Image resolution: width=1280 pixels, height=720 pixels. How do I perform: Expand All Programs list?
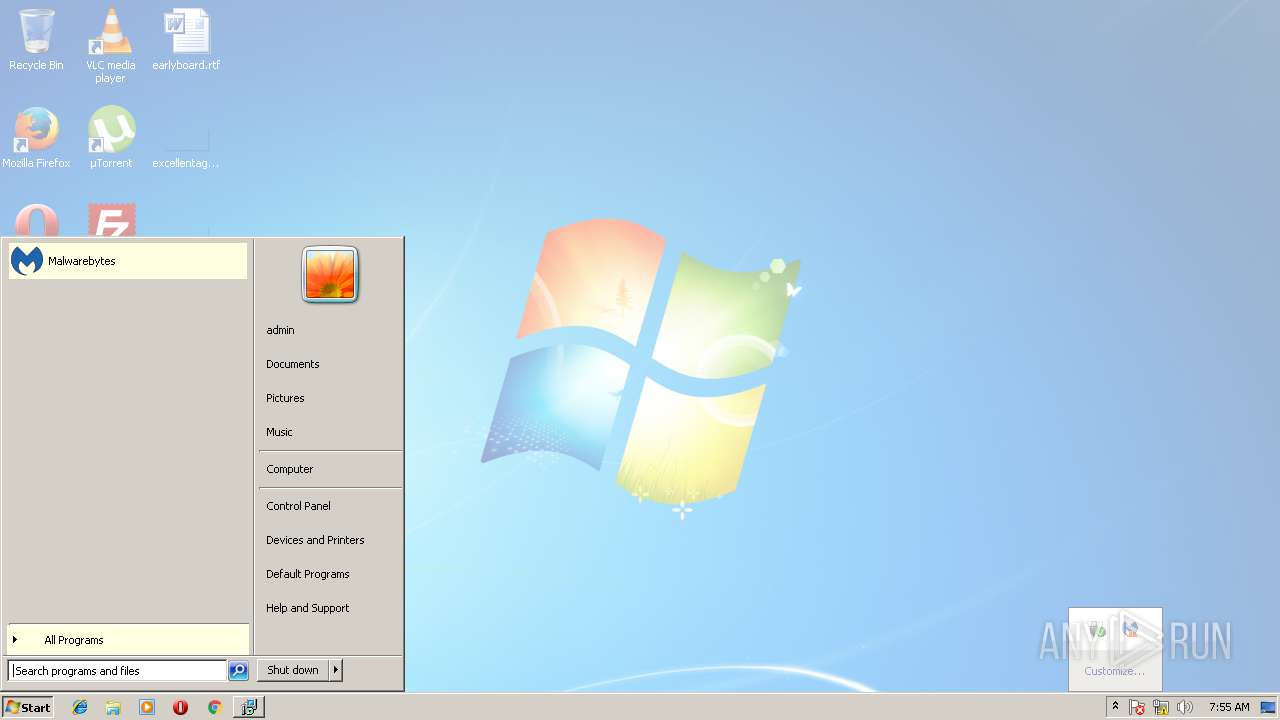click(x=127, y=640)
